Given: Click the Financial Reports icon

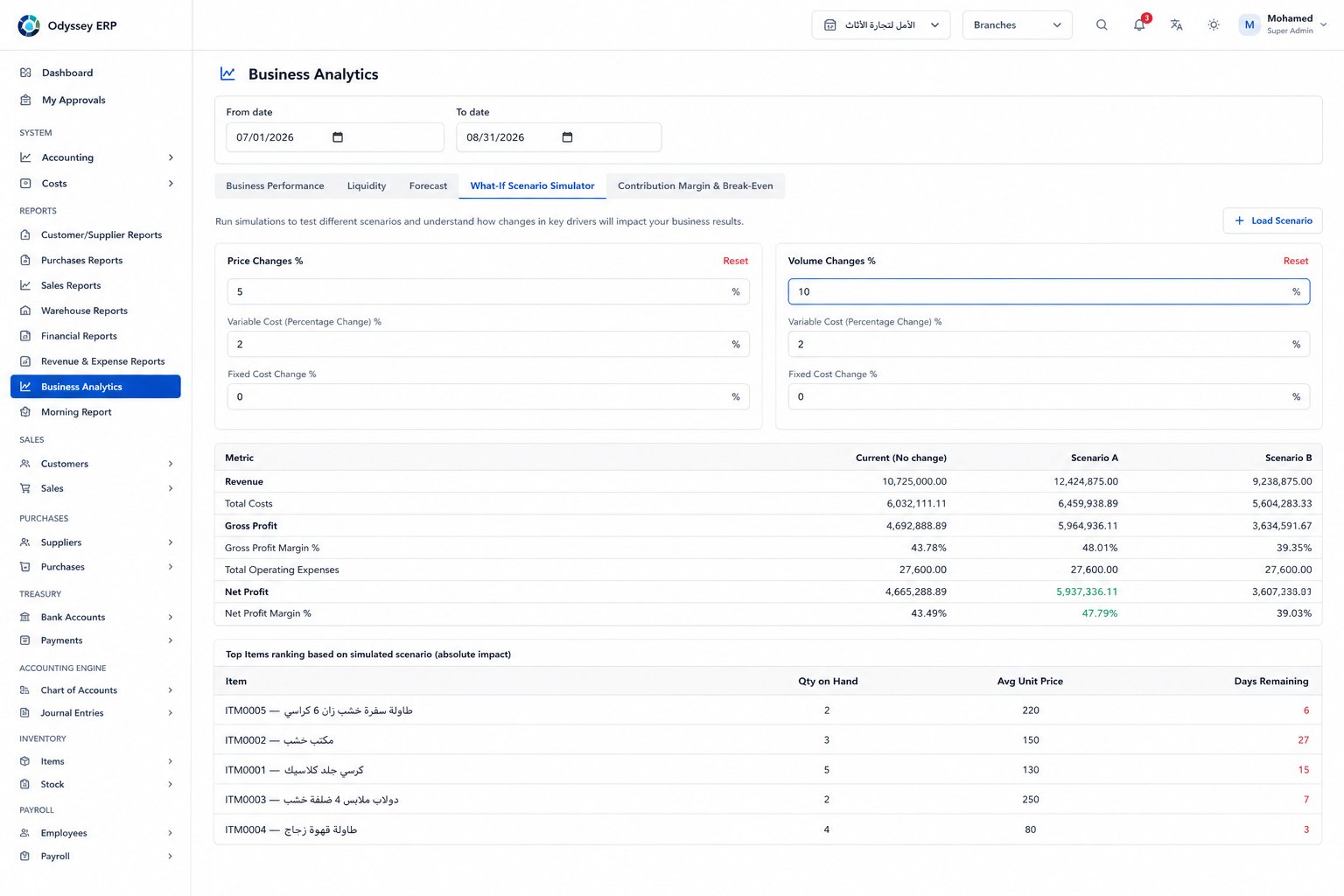Looking at the screenshot, I should click(x=25, y=336).
